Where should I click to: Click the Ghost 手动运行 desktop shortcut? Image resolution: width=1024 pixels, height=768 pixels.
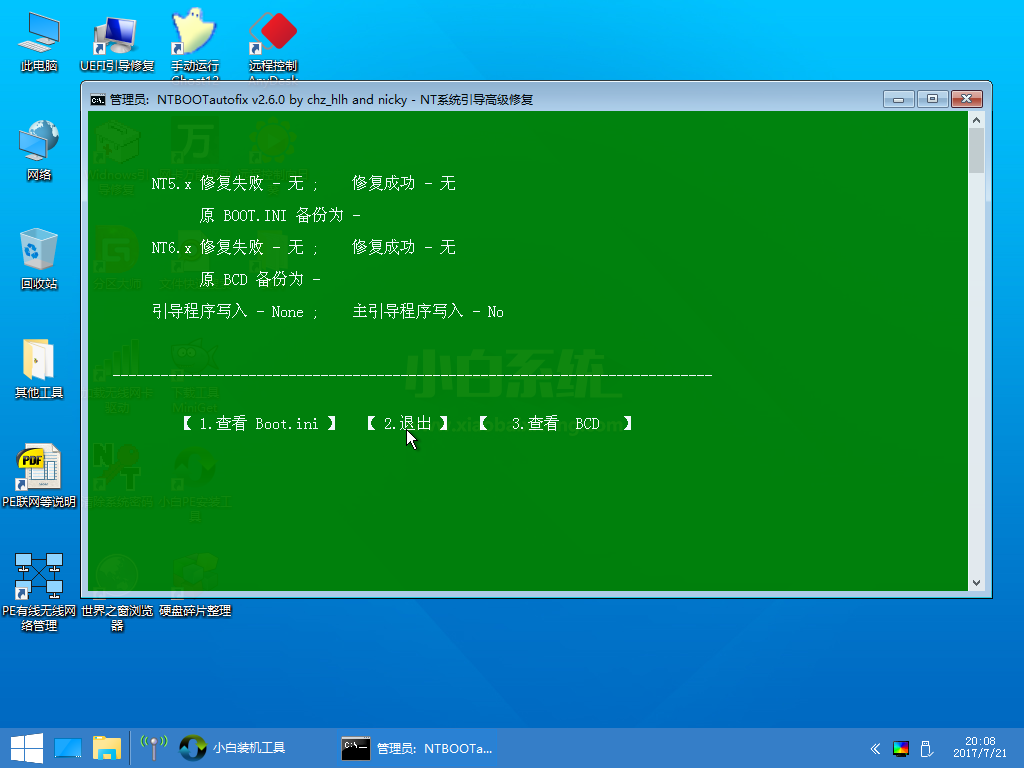(x=194, y=42)
